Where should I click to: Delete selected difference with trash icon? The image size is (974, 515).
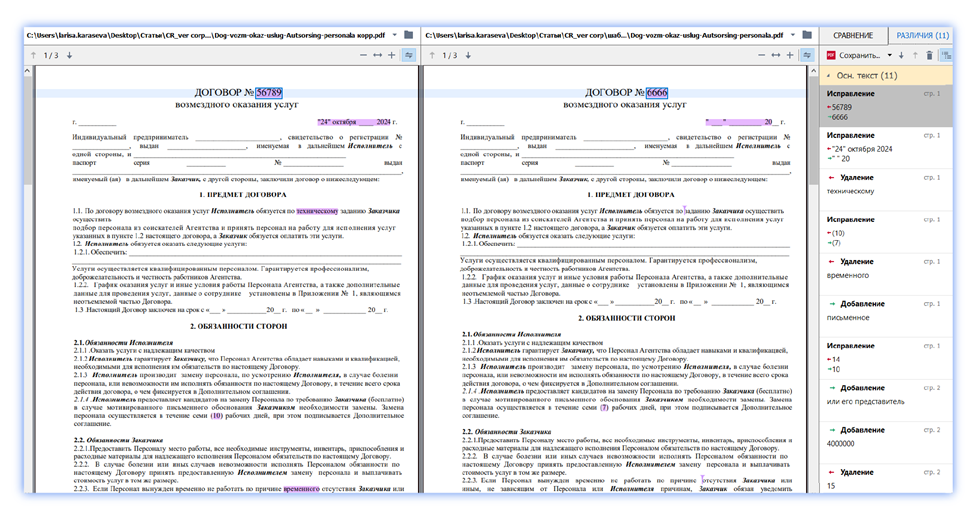point(929,55)
